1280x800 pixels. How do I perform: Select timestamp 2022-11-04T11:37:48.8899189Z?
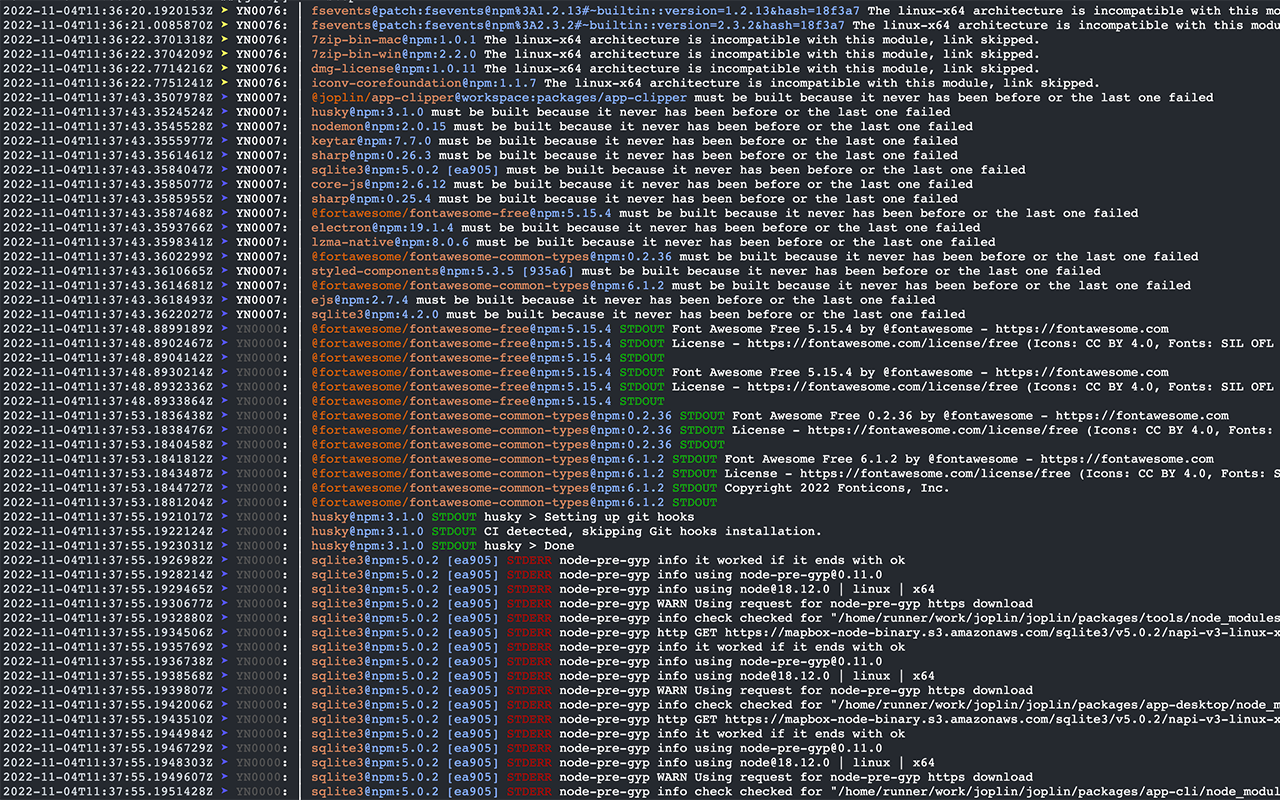click(x=108, y=329)
